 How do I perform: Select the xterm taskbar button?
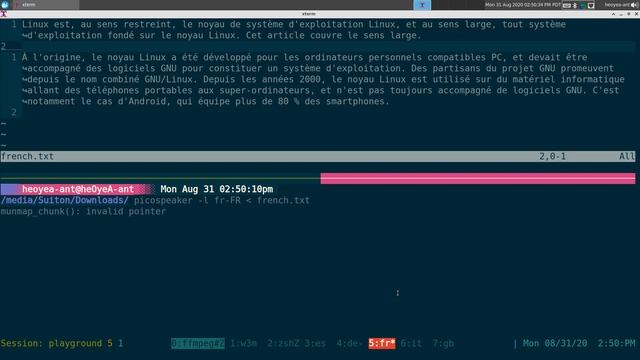click(45, 4)
